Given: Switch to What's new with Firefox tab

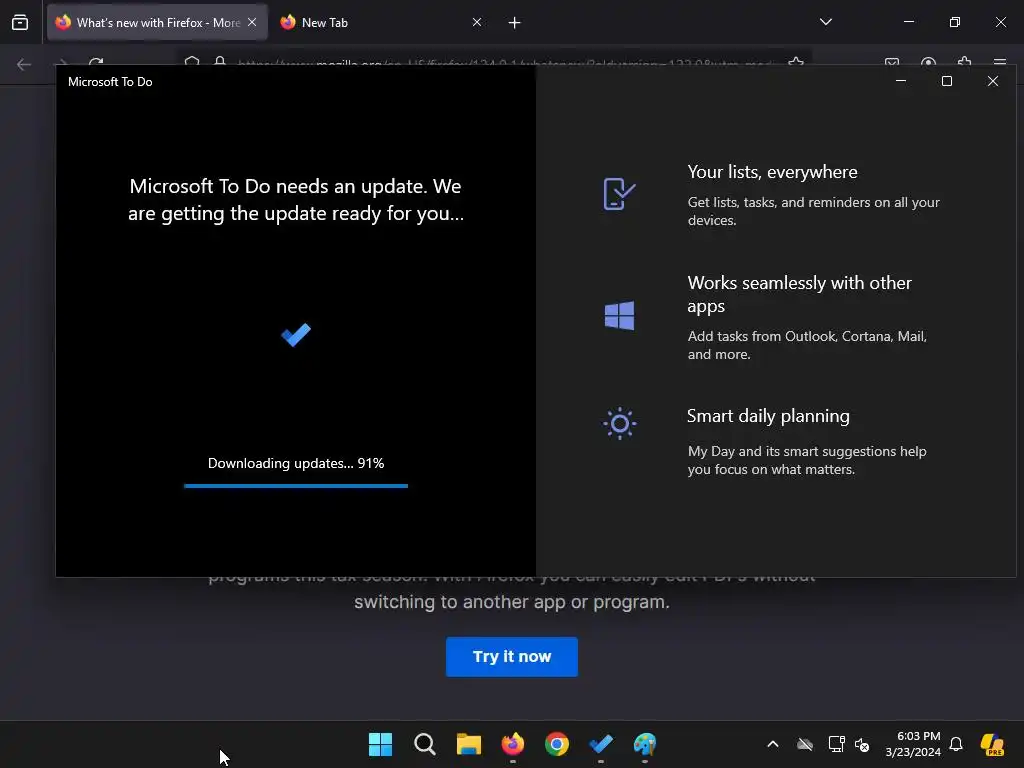Looking at the screenshot, I should [157, 22].
